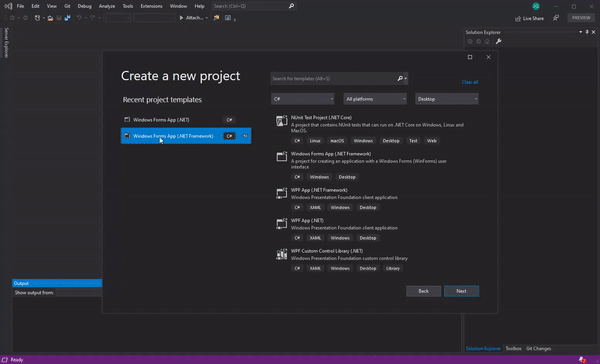Image resolution: width=600 pixels, height=364 pixels.
Task: Click the Save toolbar icon
Action: click(x=59, y=18)
